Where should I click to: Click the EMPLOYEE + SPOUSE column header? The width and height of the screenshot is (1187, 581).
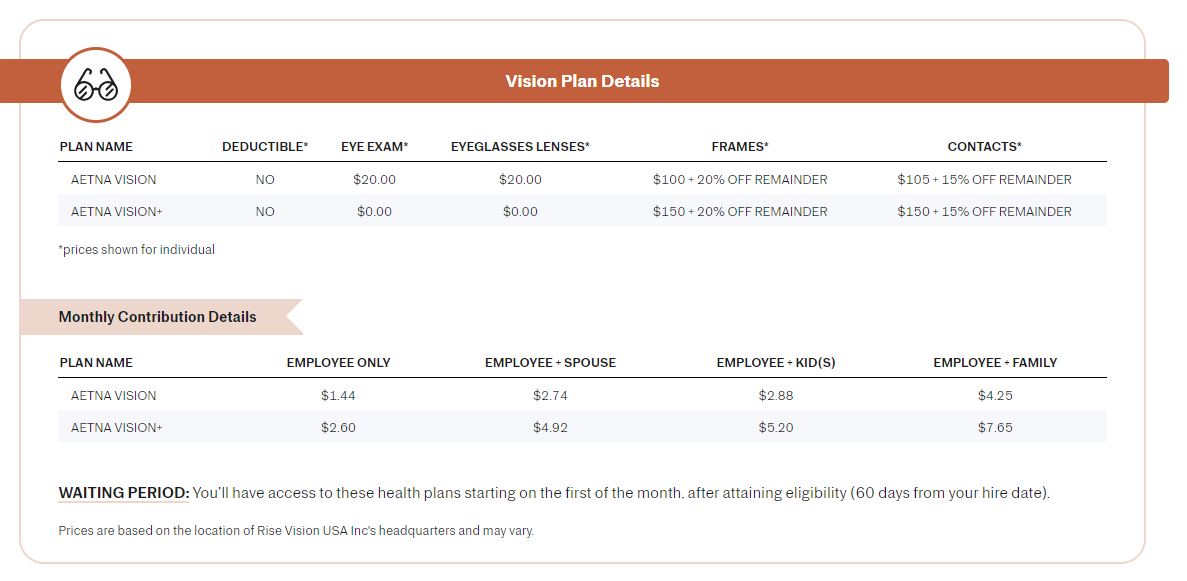(x=550, y=363)
